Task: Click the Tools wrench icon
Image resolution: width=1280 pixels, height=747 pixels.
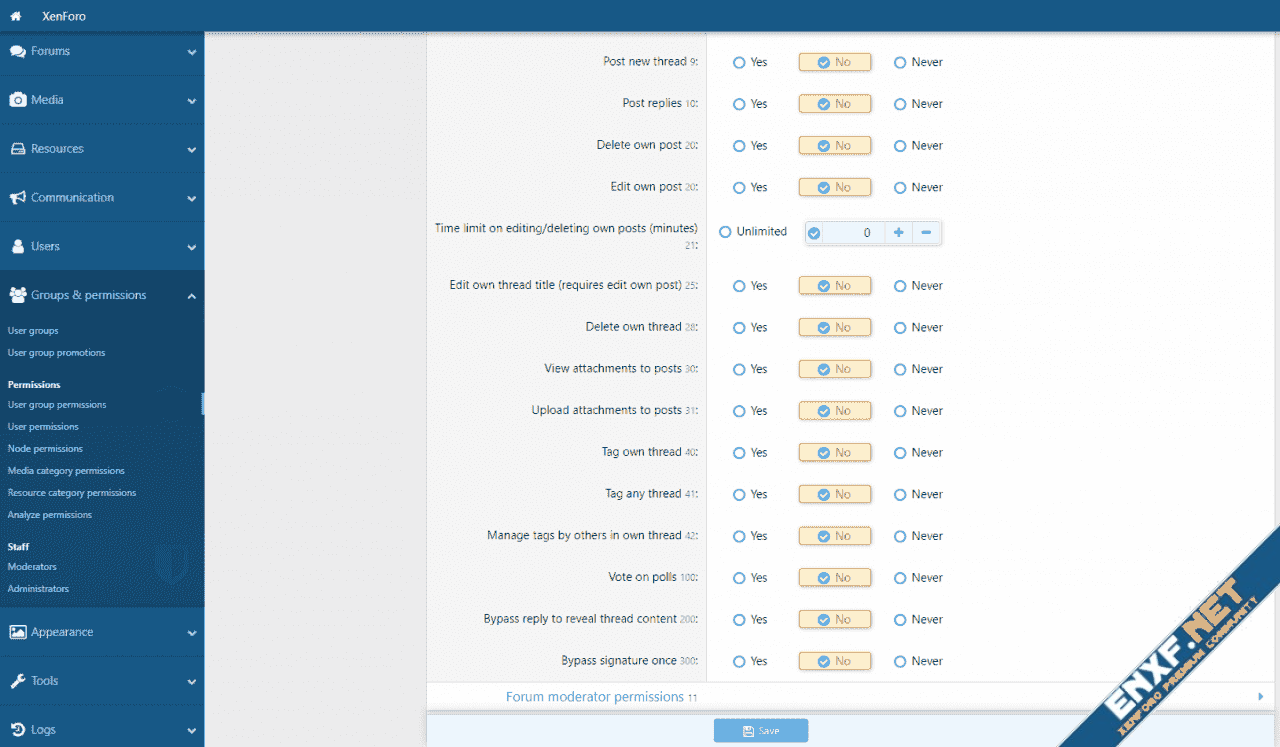Action: (17, 681)
